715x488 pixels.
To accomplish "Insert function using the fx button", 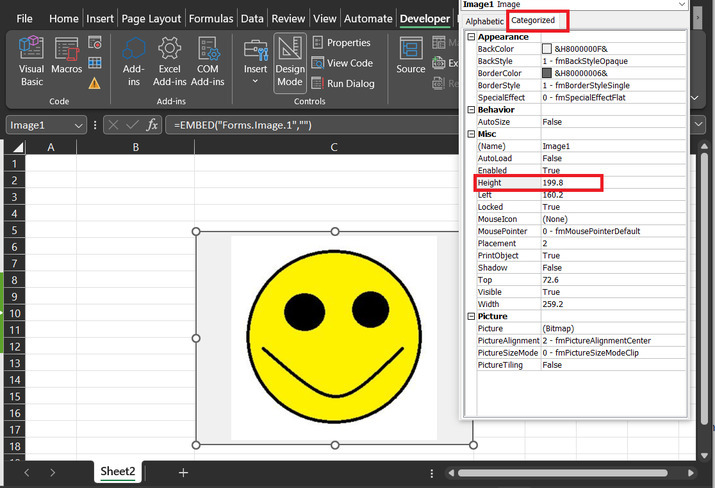I will (152, 125).
